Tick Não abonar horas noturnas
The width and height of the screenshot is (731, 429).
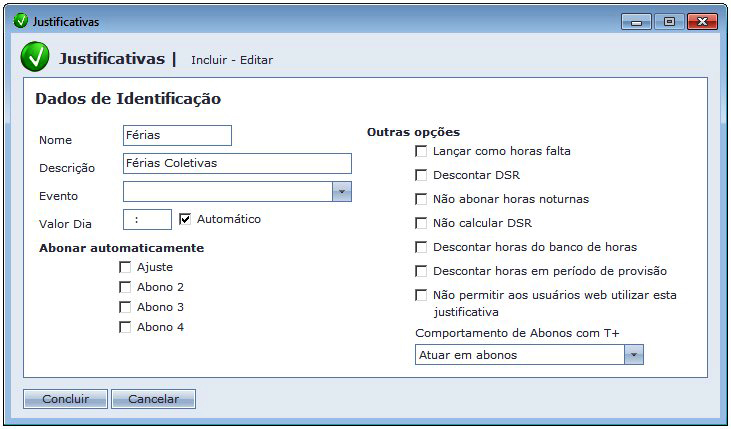[x=421, y=199]
